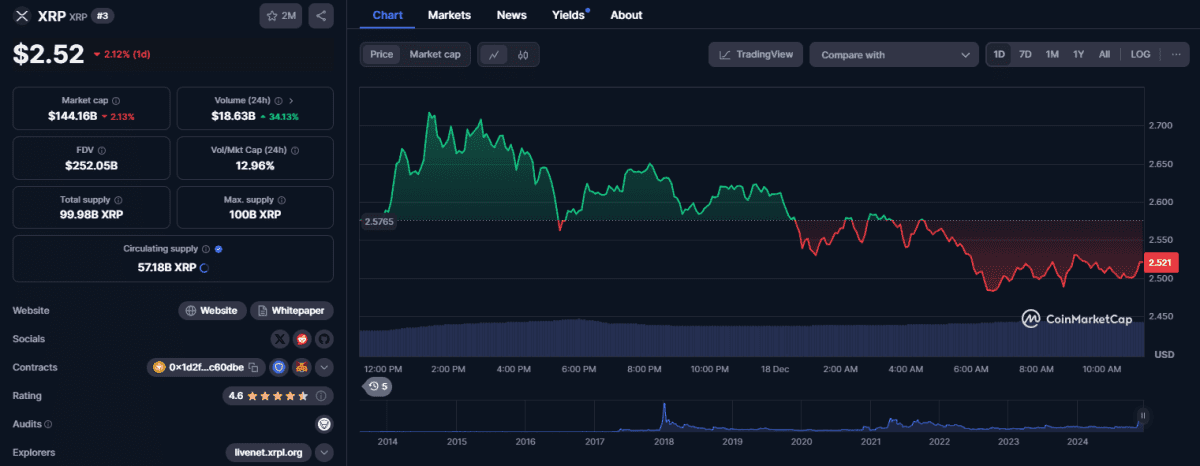The height and width of the screenshot is (466, 1200).
Task: Click the $18.63B volume value
Action: click(x=233, y=117)
